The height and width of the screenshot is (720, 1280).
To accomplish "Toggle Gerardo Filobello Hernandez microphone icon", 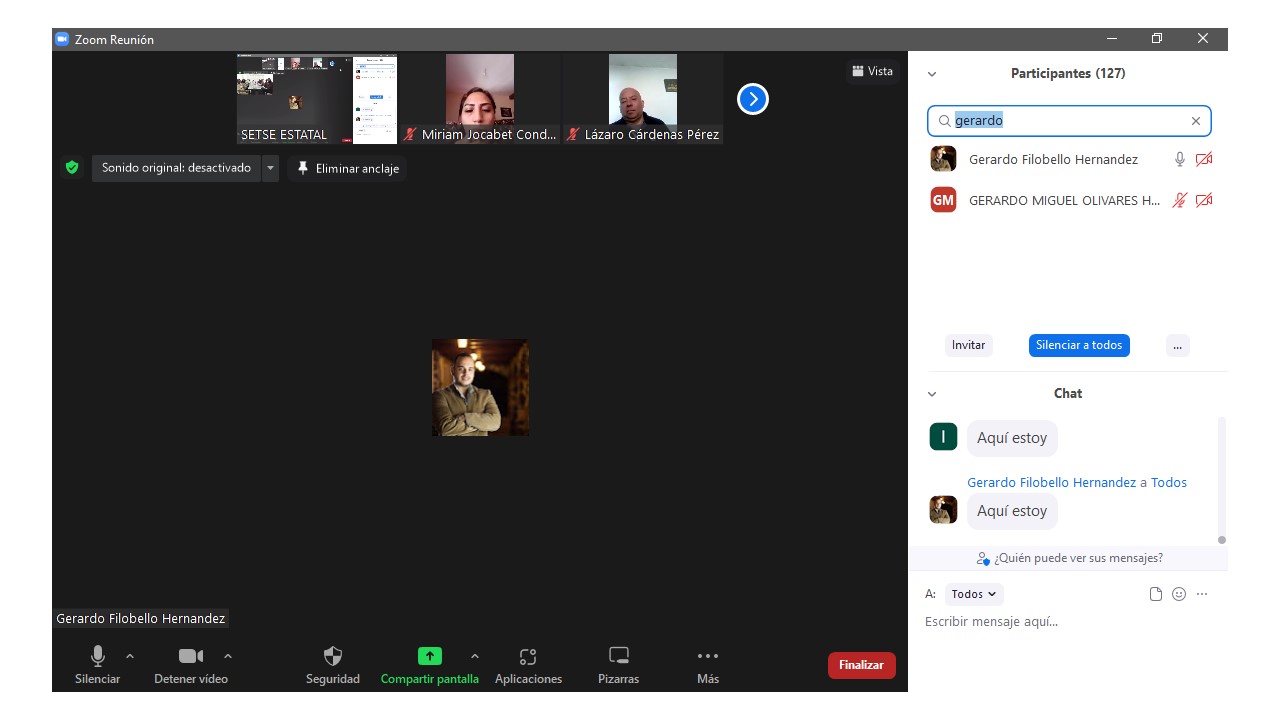I will click(x=1180, y=159).
